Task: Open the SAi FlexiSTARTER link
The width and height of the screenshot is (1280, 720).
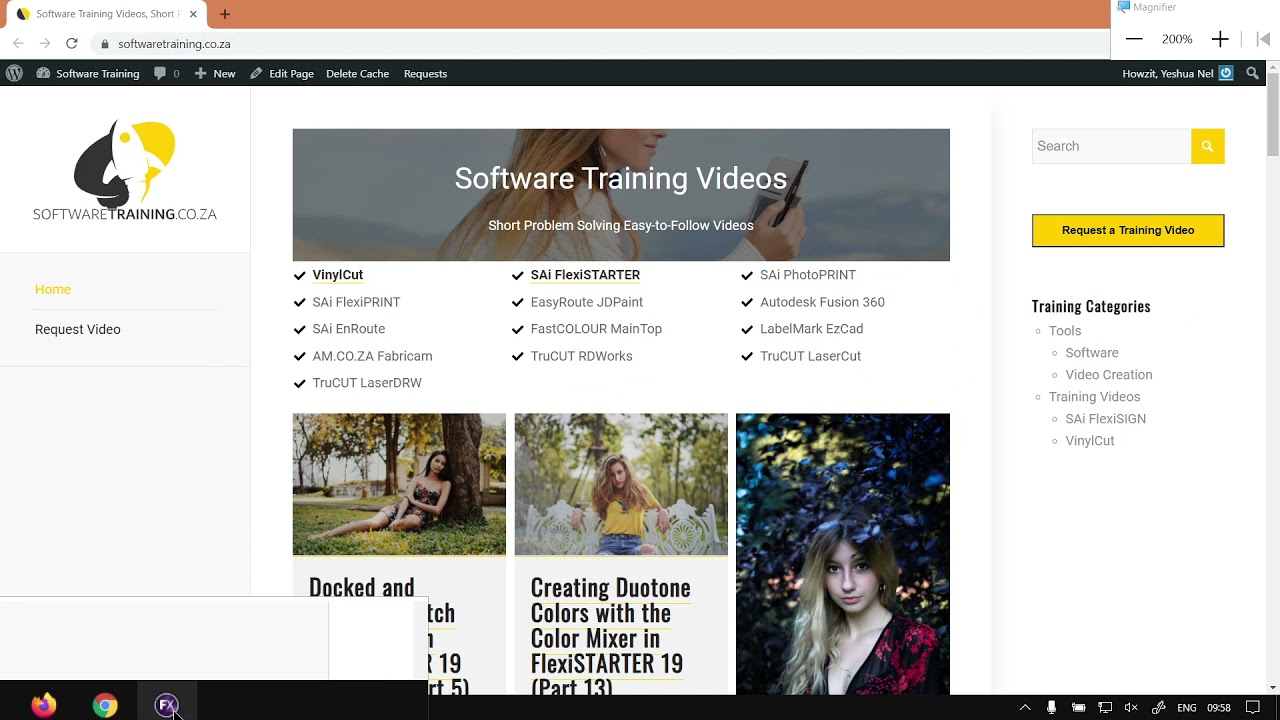Action: [x=585, y=275]
